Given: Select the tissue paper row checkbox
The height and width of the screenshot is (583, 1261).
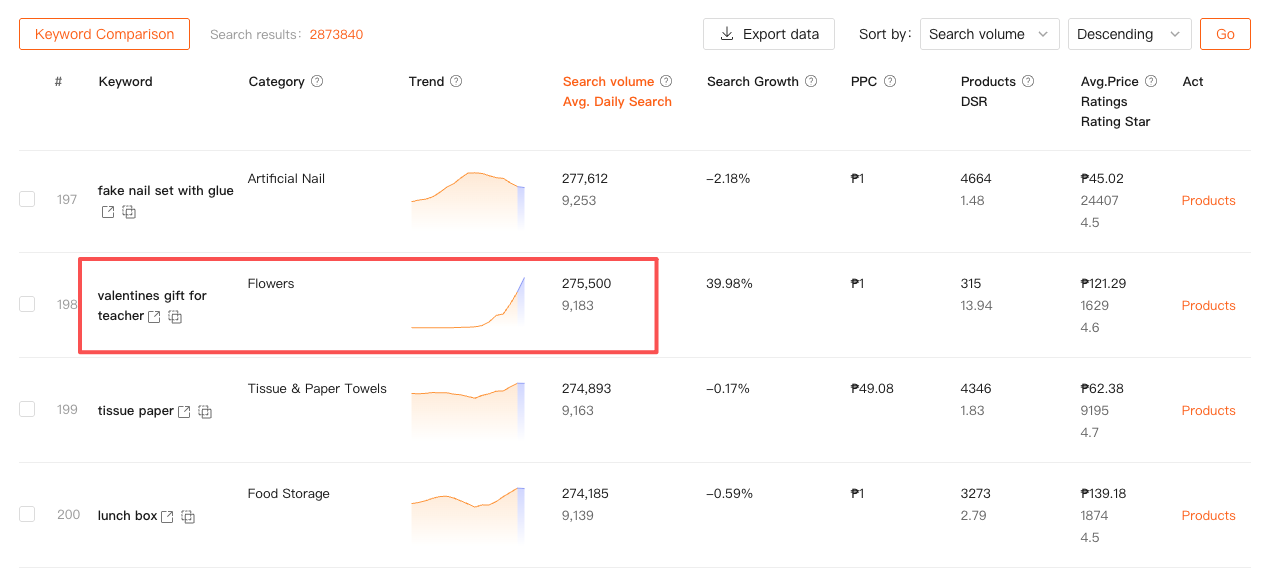Looking at the screenshot, I should [27, 409].
